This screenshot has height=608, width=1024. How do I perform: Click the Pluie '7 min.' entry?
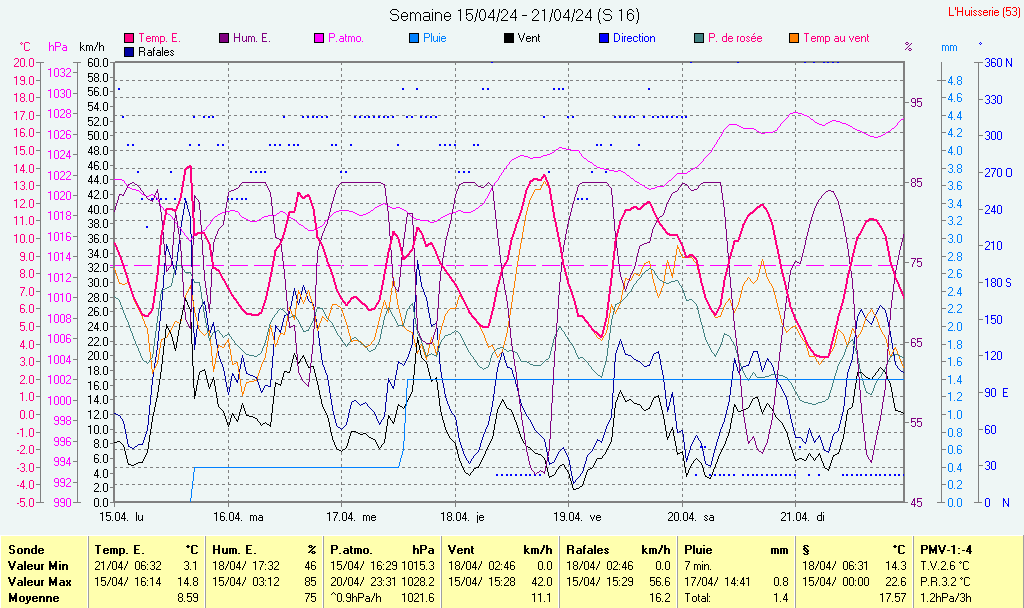click(698, 566)
